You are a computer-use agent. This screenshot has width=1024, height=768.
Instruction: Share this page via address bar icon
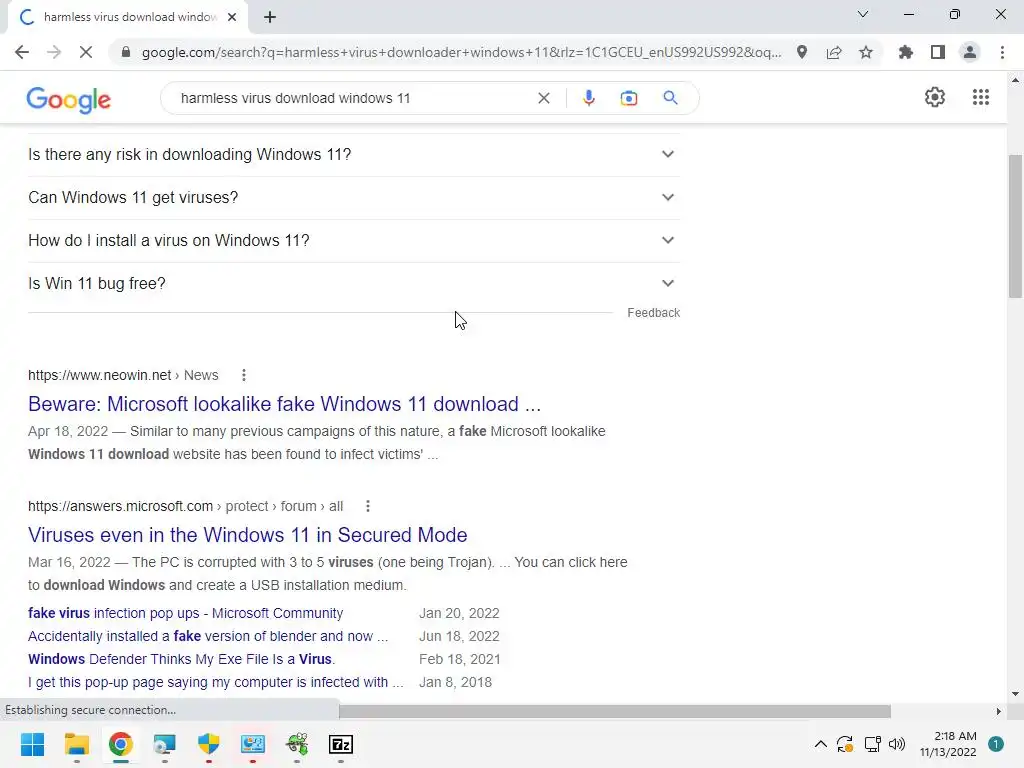(834, 52)
